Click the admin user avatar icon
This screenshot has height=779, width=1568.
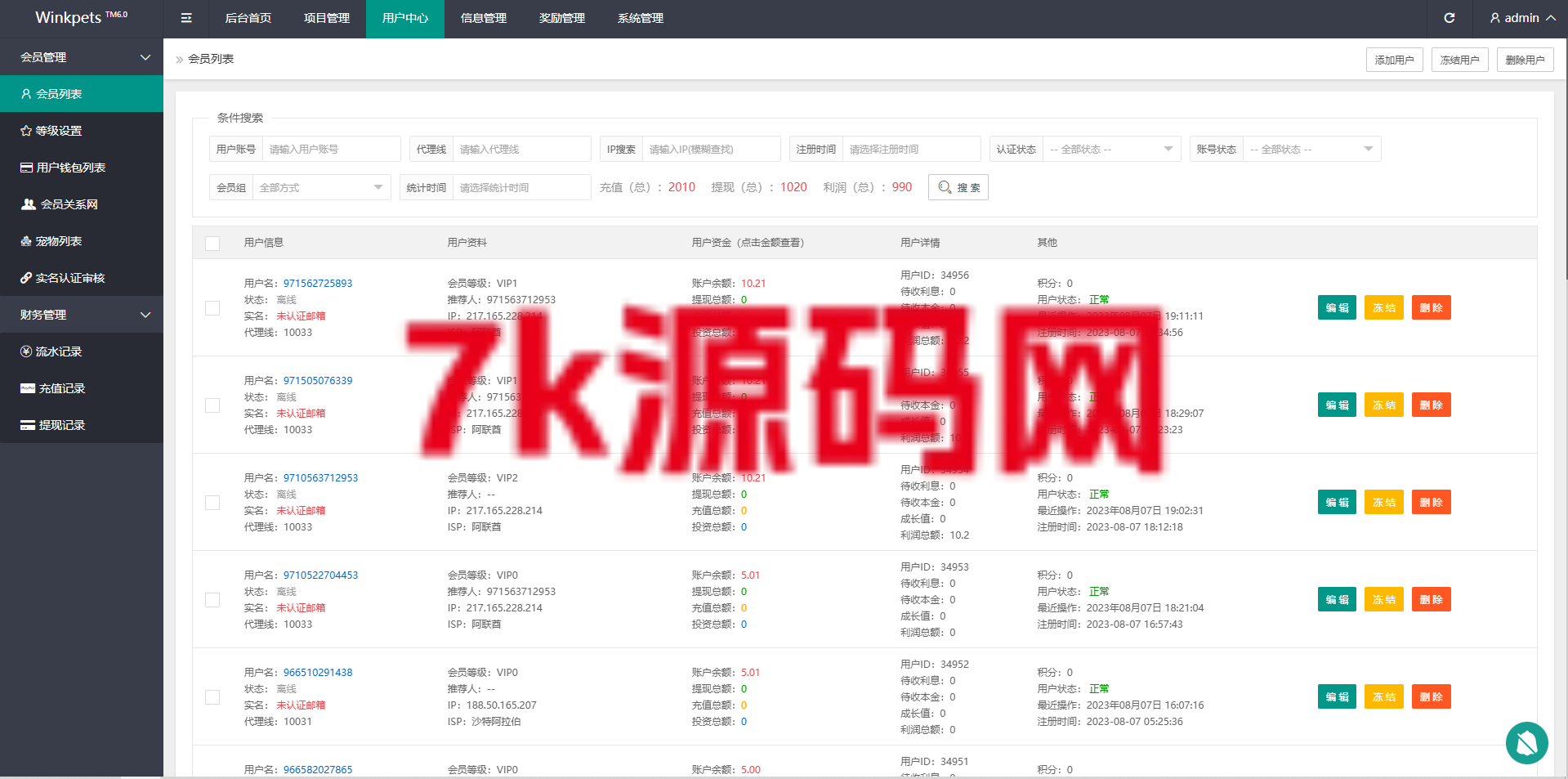[1495, 18]
